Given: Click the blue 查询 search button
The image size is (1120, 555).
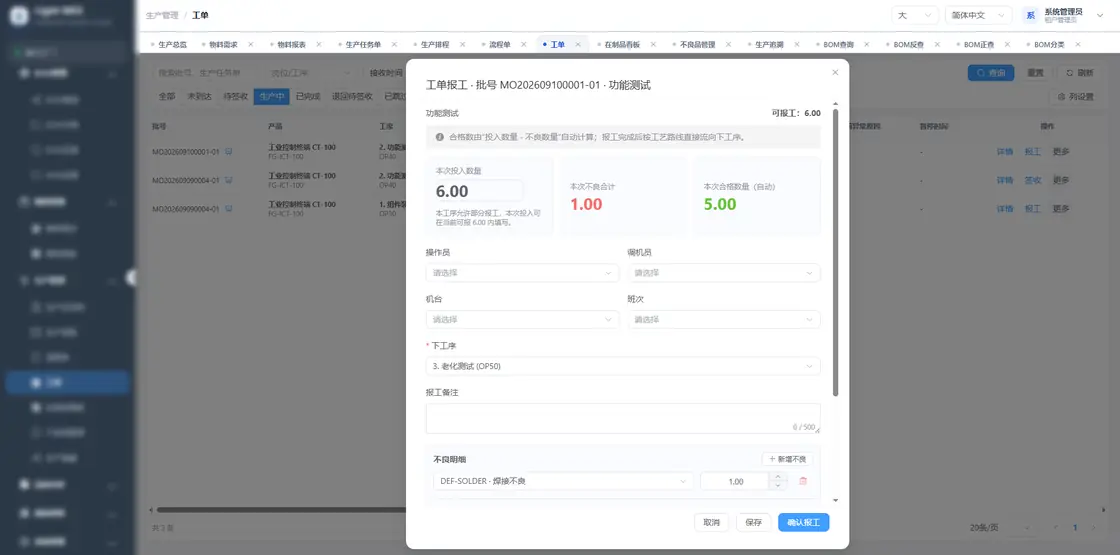Looking at the screenshot, I should (991, 73).
